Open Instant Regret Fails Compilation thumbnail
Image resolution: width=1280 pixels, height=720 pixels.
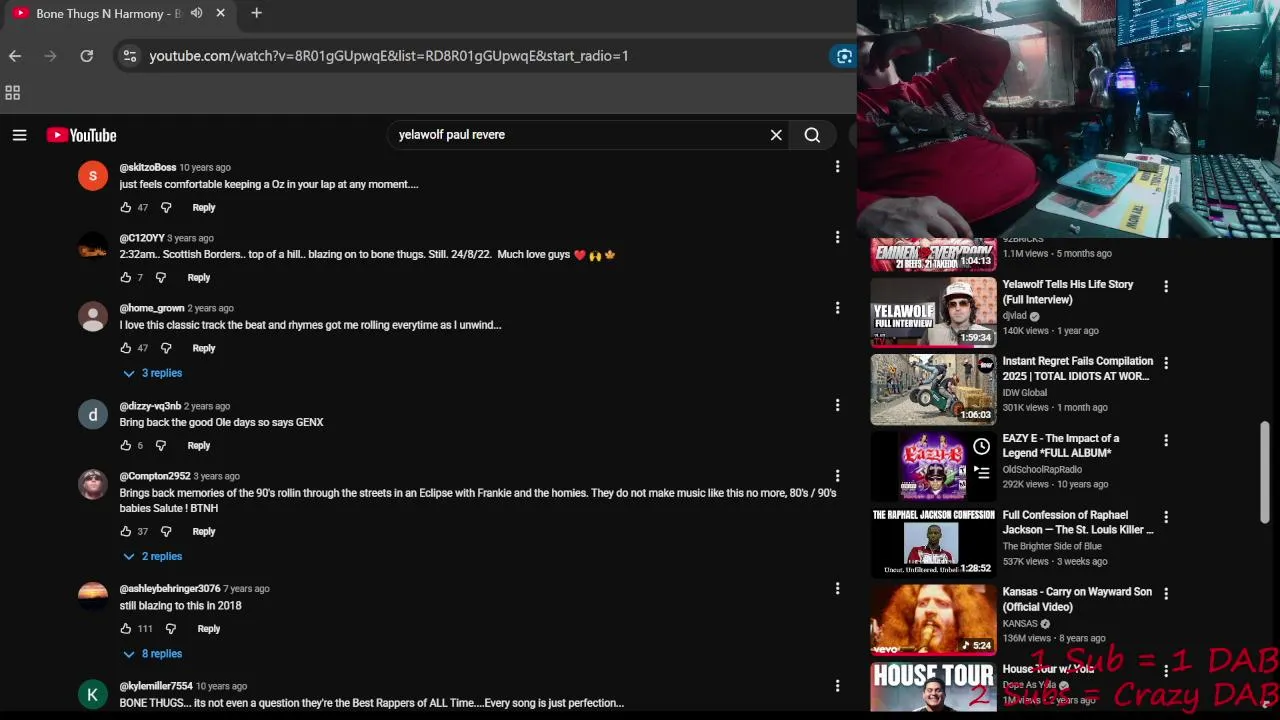click(x=933, y=389)
